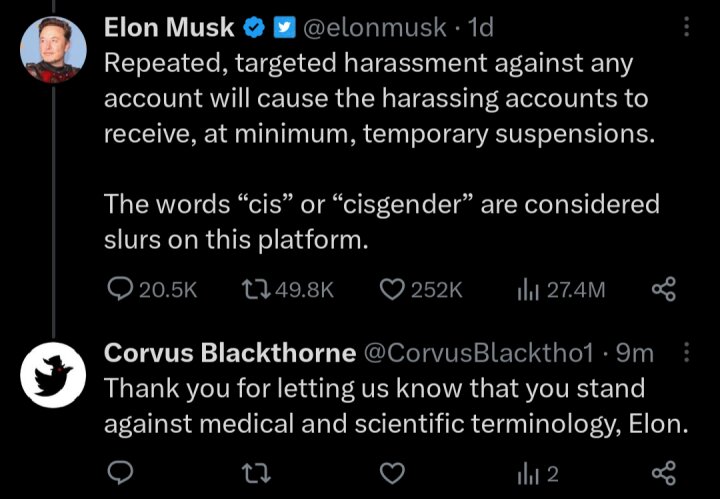Open more options on Corvus Blackthorne's reply
This screenshot has width=720, height=499.
point(686,353)
